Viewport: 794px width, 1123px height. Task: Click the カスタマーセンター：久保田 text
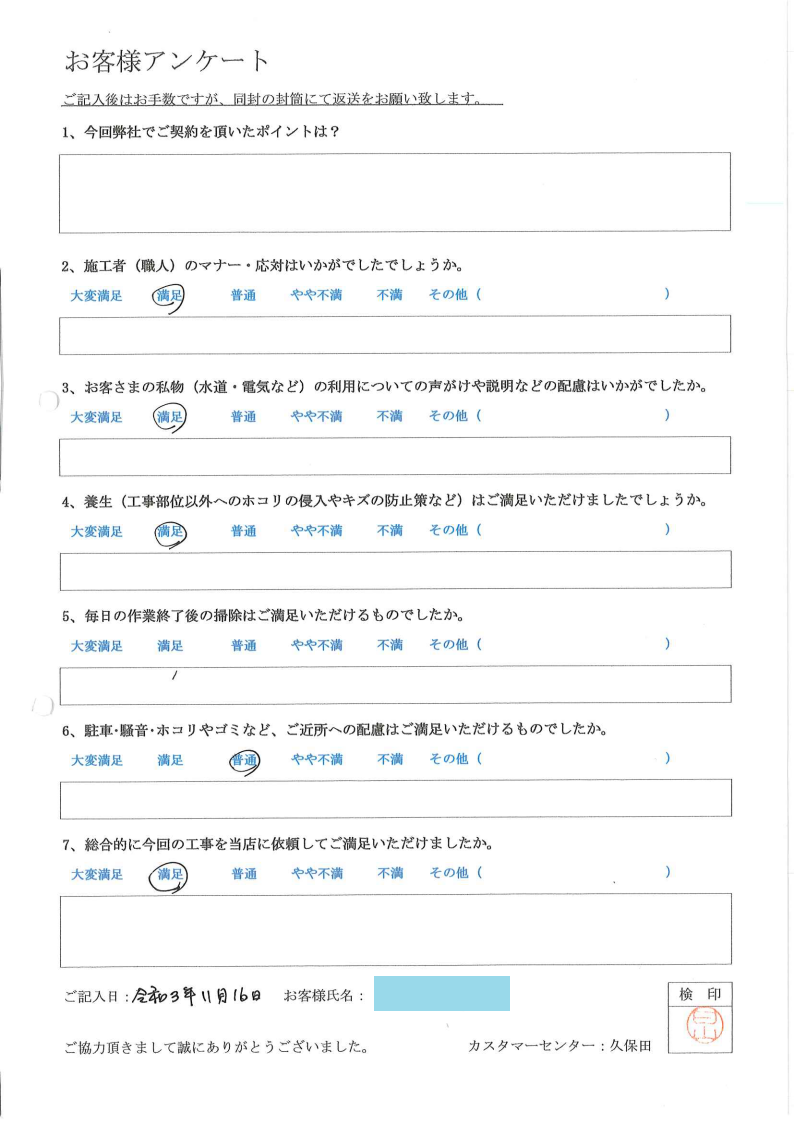click(558, 1046)
